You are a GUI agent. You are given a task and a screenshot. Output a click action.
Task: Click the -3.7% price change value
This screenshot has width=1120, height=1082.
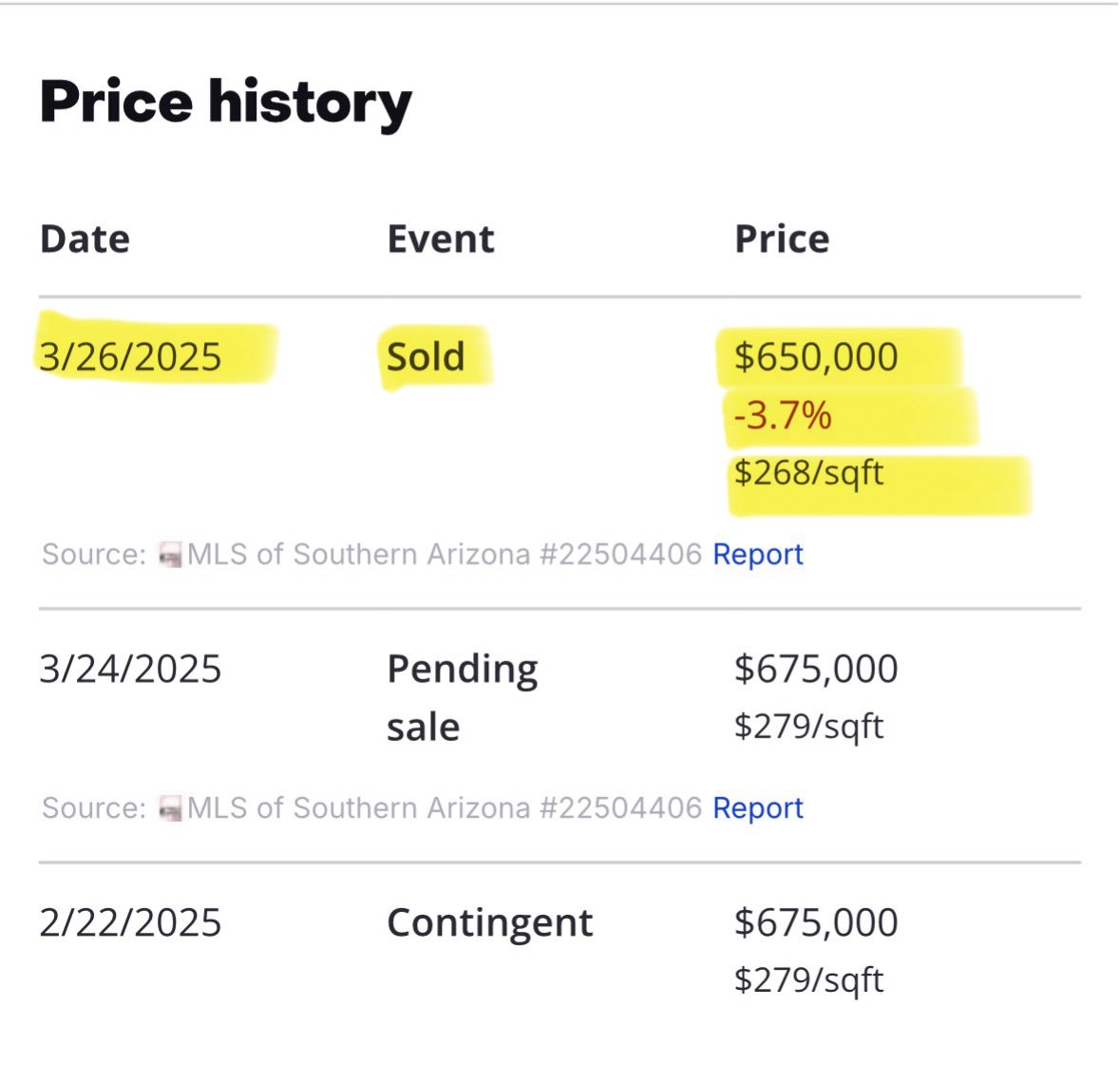782,415
